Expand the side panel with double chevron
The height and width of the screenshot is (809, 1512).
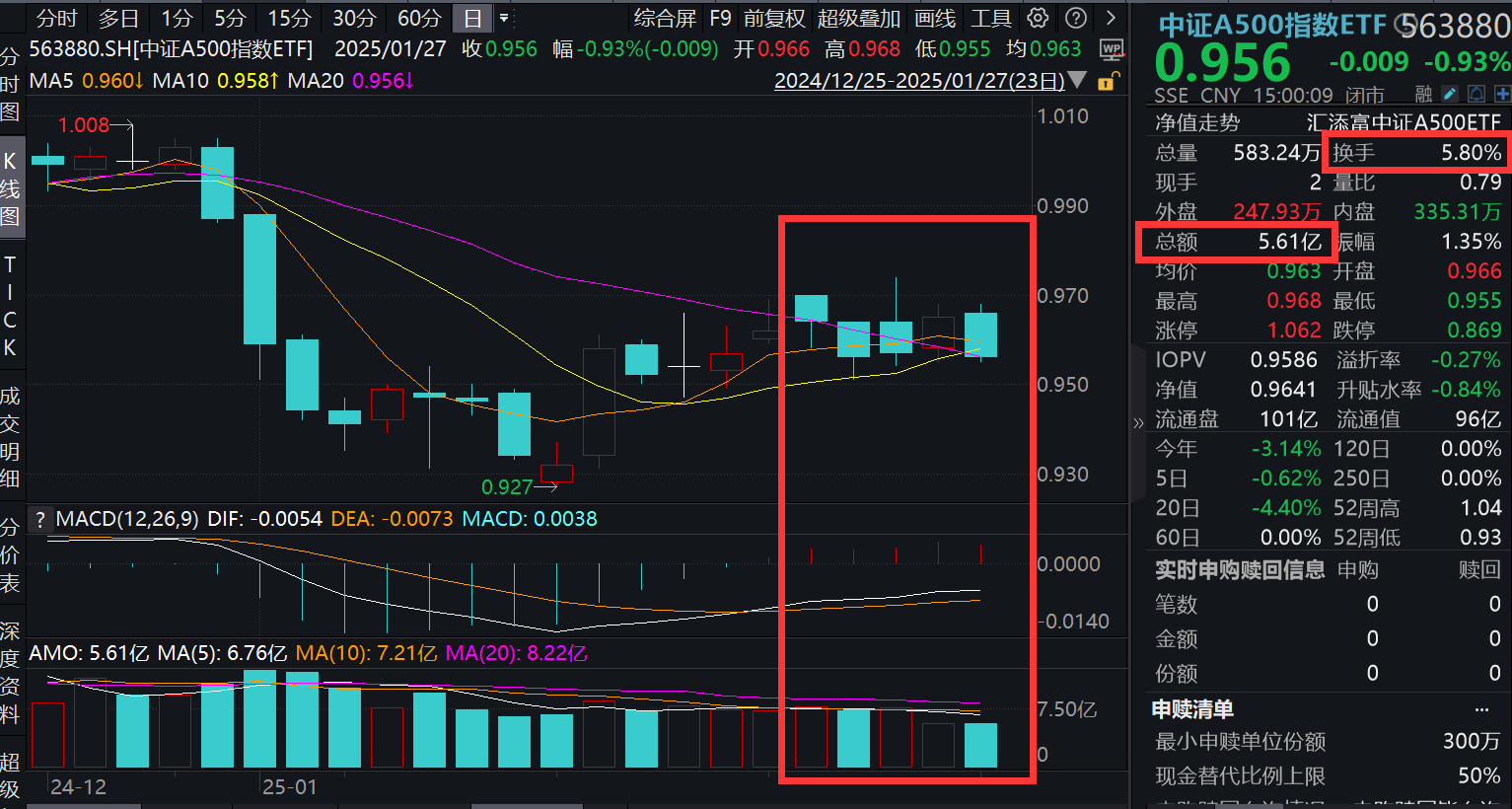point(1138,423)
